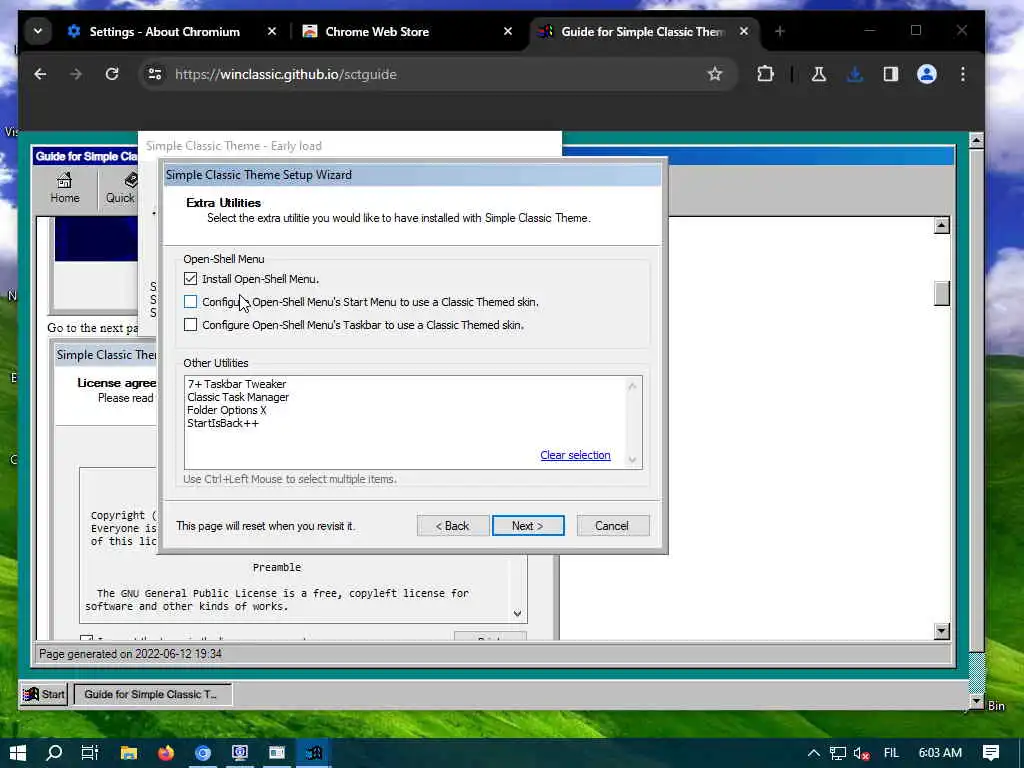Open network status tray icon

coord(838,753)
